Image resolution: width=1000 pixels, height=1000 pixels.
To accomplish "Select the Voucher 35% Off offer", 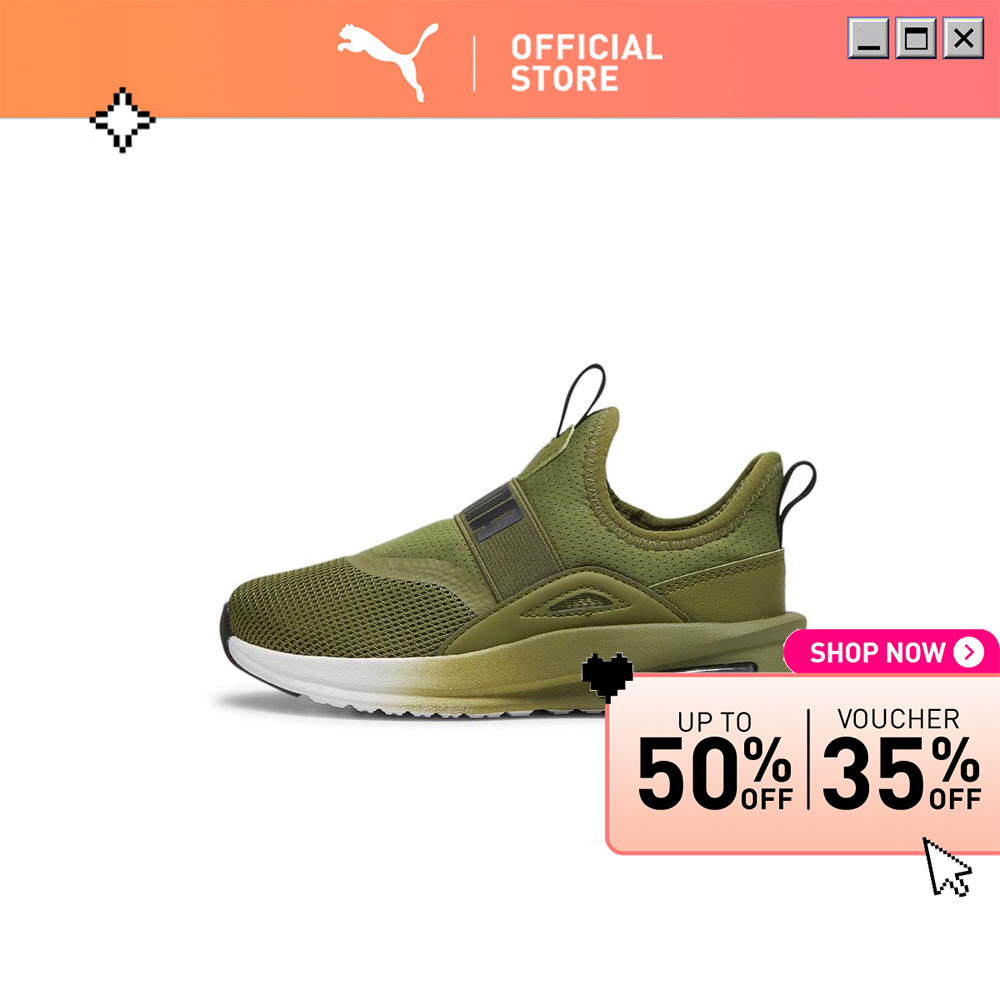I will click(x=901, y=759).
